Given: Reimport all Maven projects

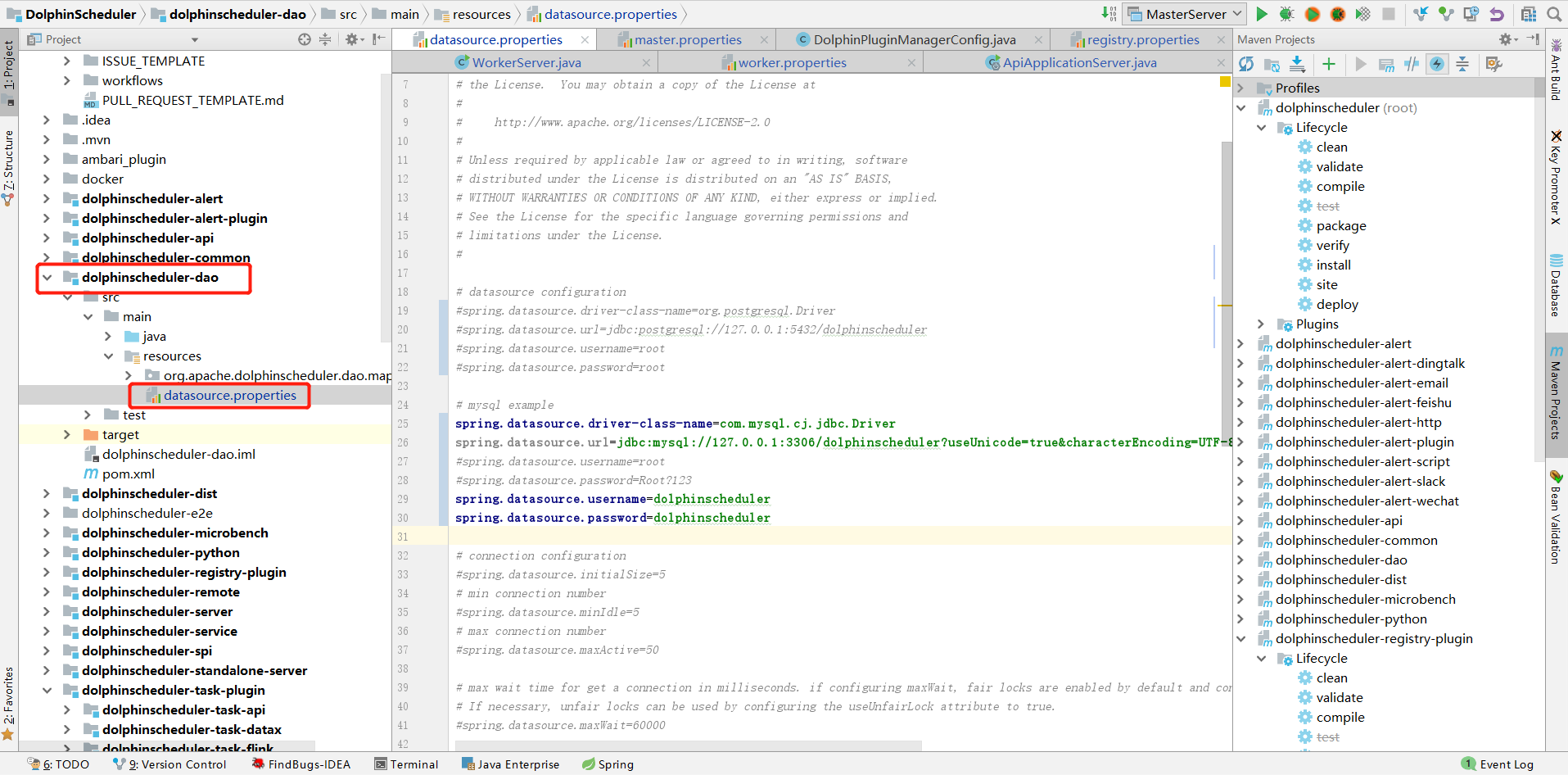Looking at the screenshot, I should coord(1246,64).
